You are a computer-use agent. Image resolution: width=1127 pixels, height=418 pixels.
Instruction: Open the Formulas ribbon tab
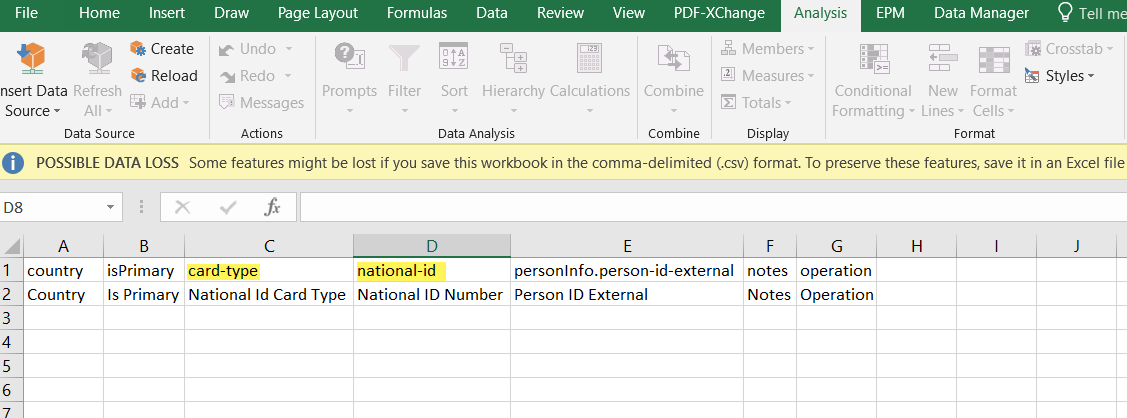tap(417, 13)
